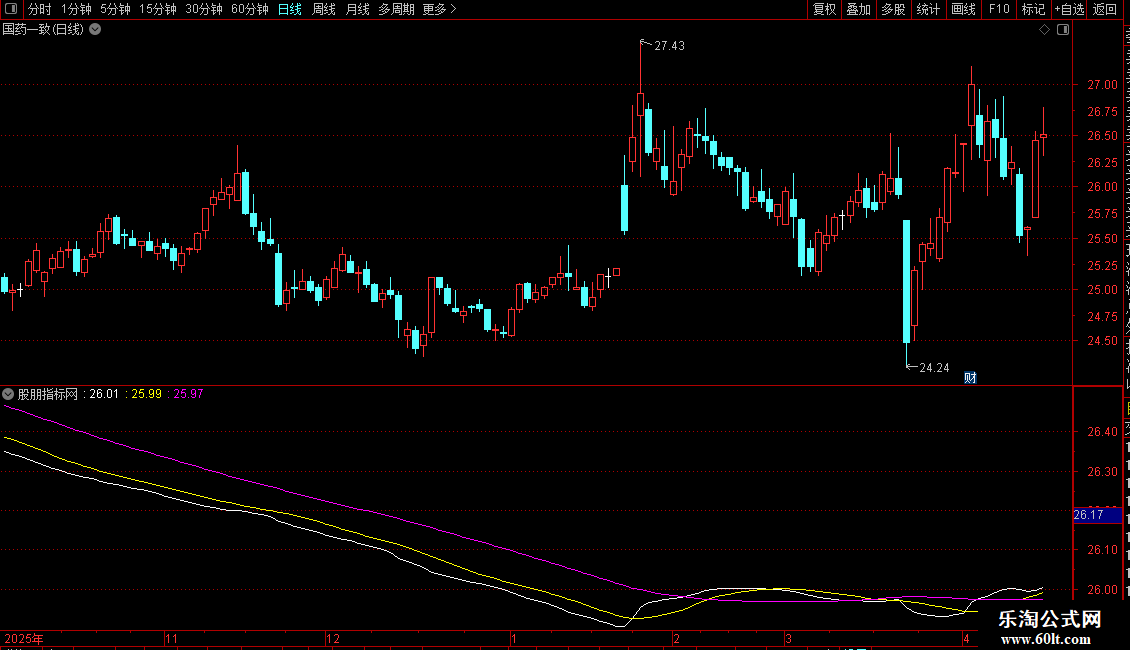
Task: Click the magenta 25.97 indicator value
Action: 188,393
